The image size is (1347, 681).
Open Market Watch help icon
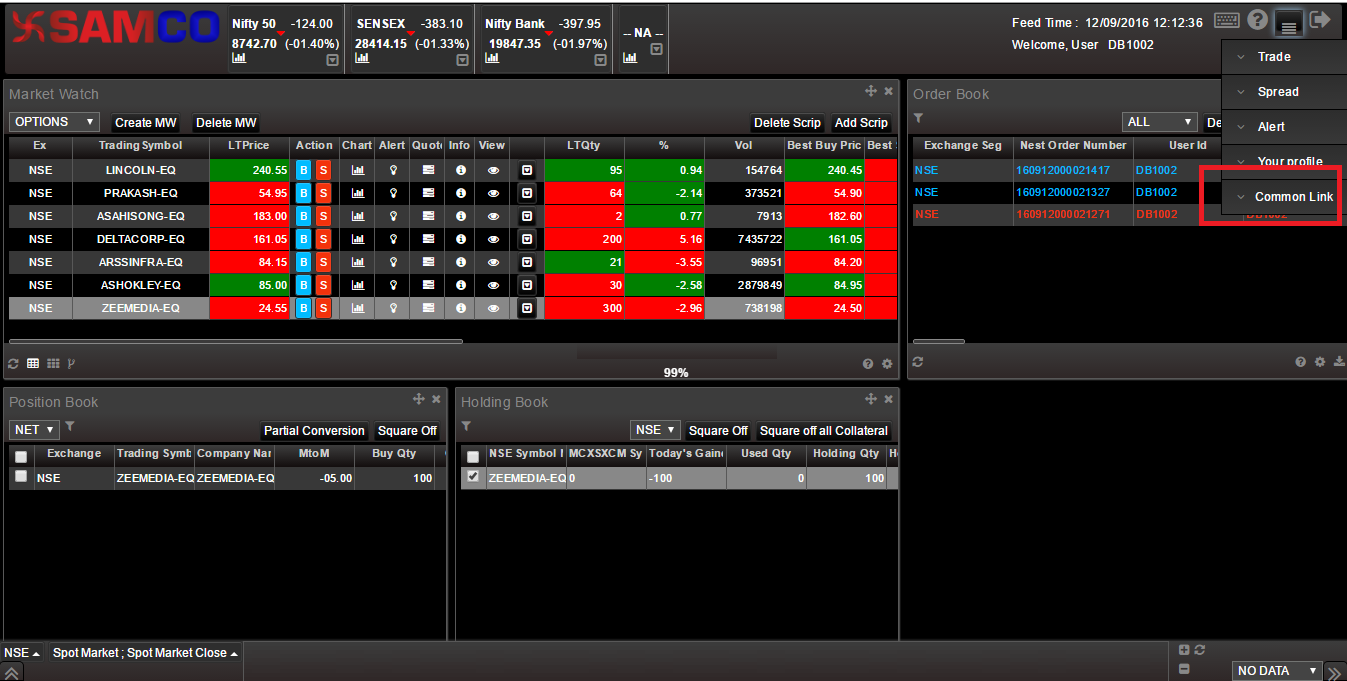click(x=868, y=364)
